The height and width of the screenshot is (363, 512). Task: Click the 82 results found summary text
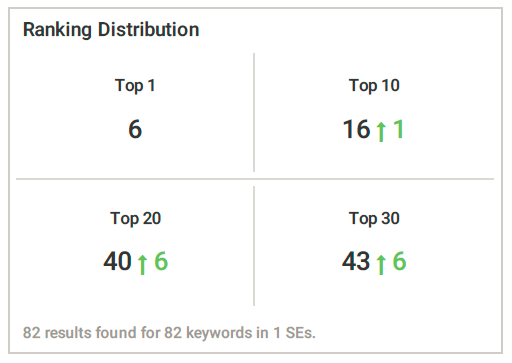tap(169, 333)
